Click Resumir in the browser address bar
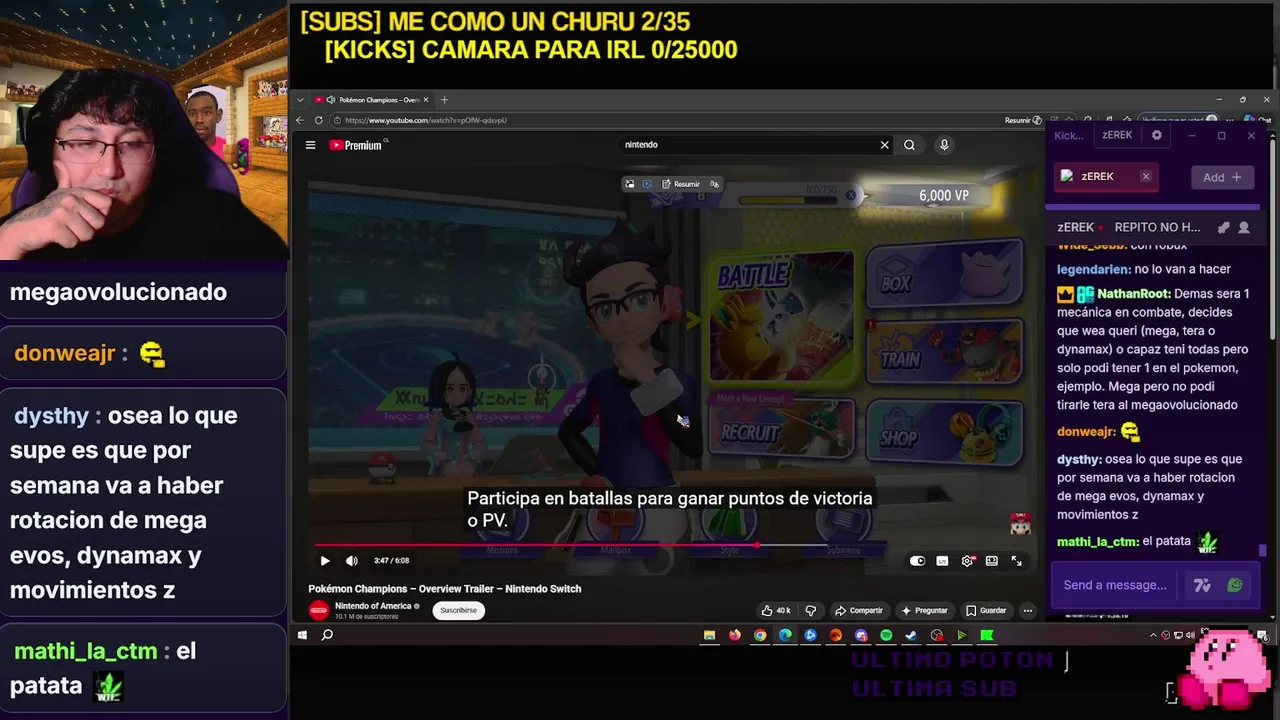The image size is (1280, 720). point(1023,120)
